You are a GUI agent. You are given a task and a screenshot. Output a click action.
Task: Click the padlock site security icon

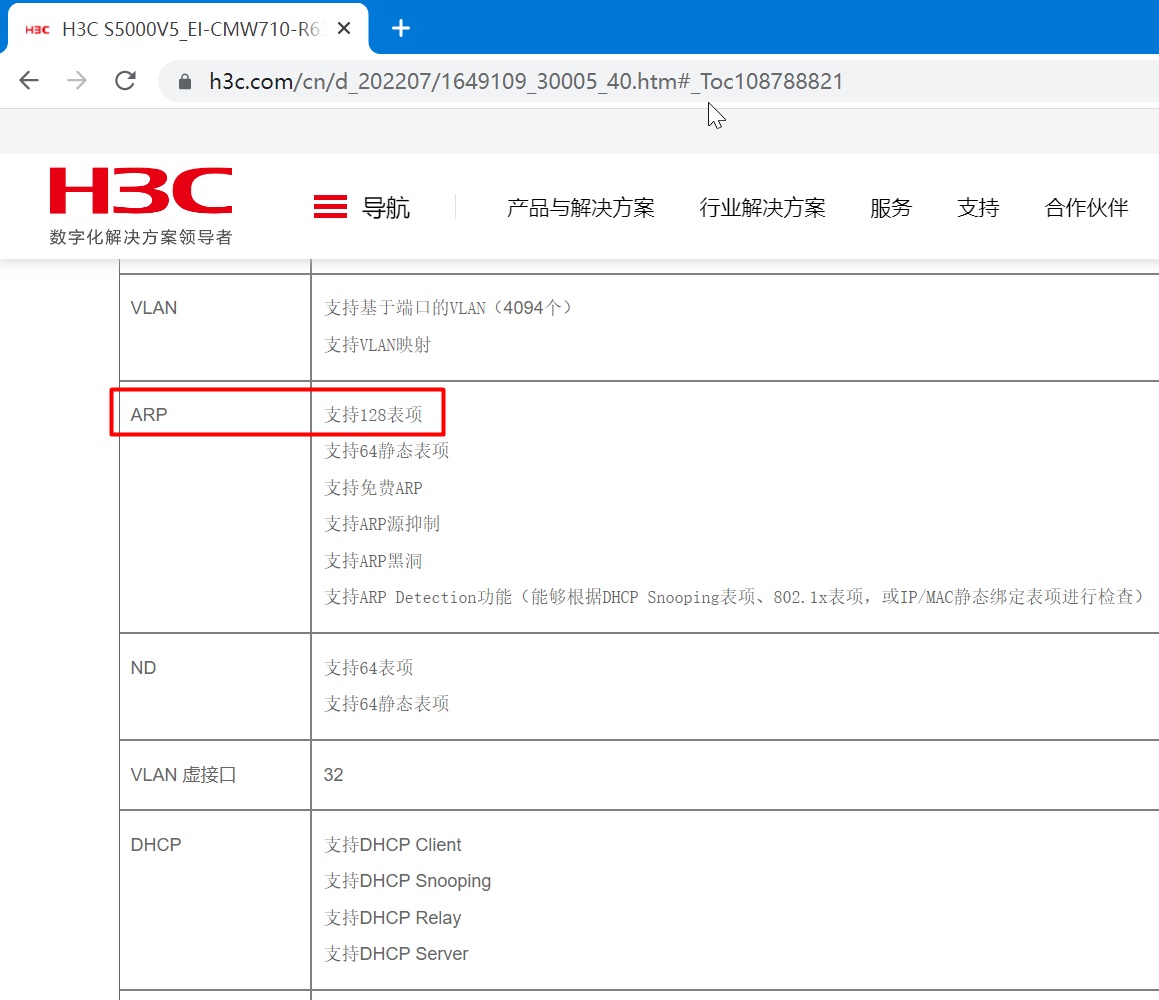185,81
